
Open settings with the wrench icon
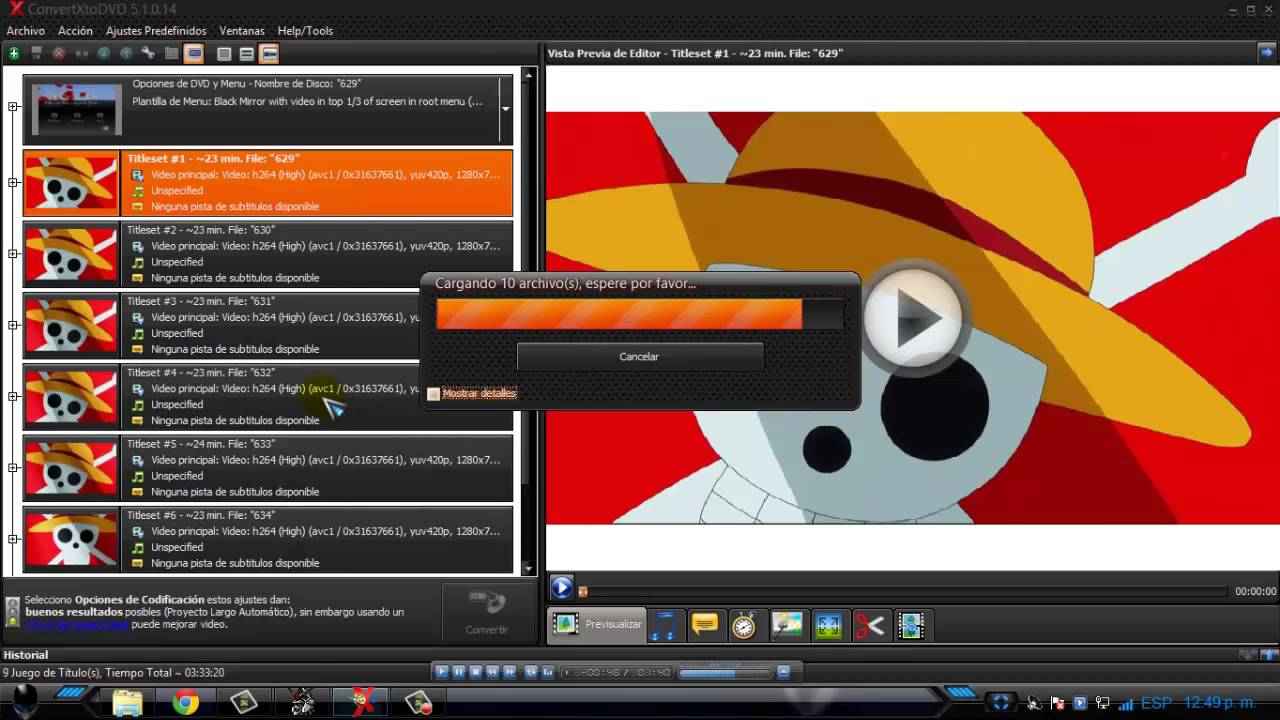click(148, 53)
